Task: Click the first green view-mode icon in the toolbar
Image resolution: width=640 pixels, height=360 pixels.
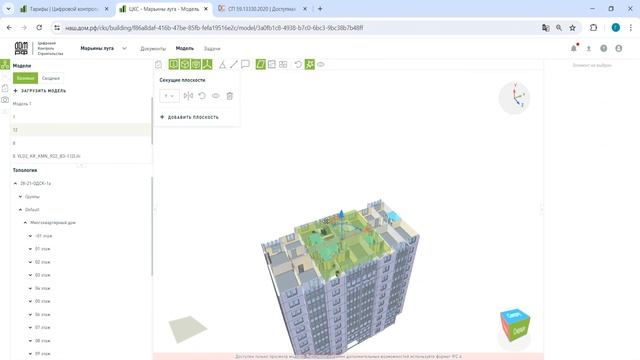Action: coord(173,64)
